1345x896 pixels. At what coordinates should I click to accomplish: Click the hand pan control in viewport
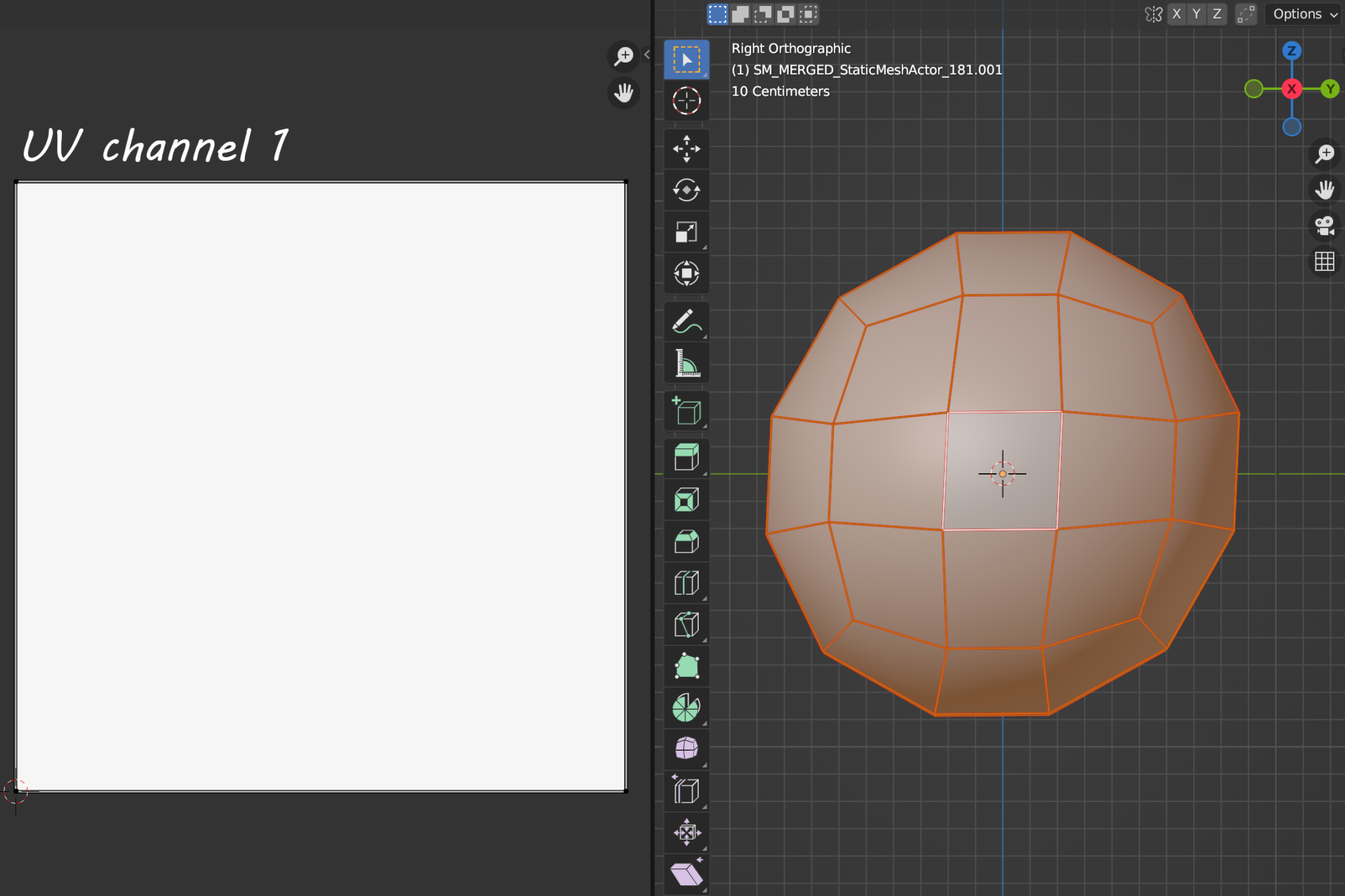1324,190
